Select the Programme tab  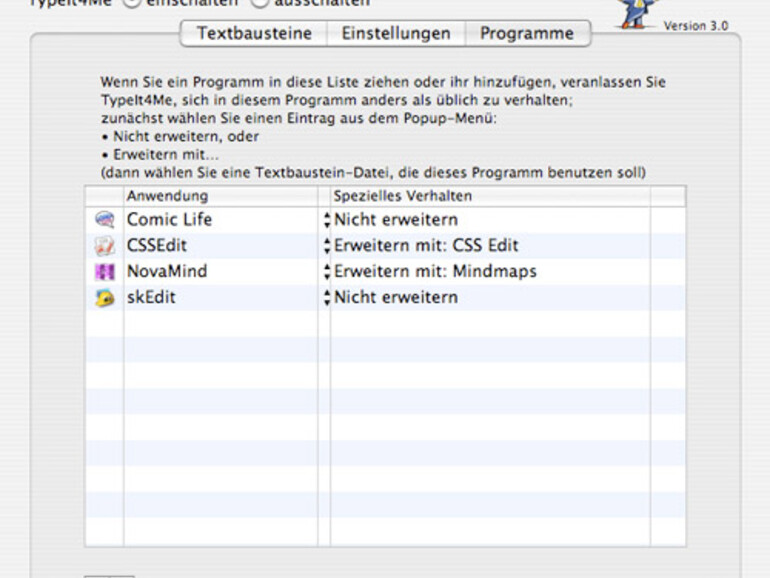[527, 33]
